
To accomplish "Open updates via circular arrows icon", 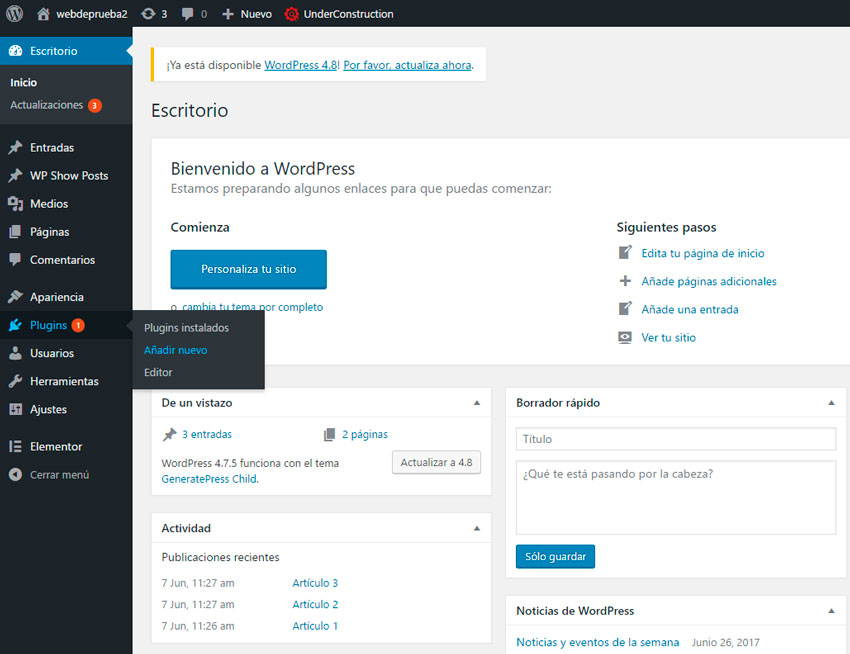I will click(x=151, y=14).
